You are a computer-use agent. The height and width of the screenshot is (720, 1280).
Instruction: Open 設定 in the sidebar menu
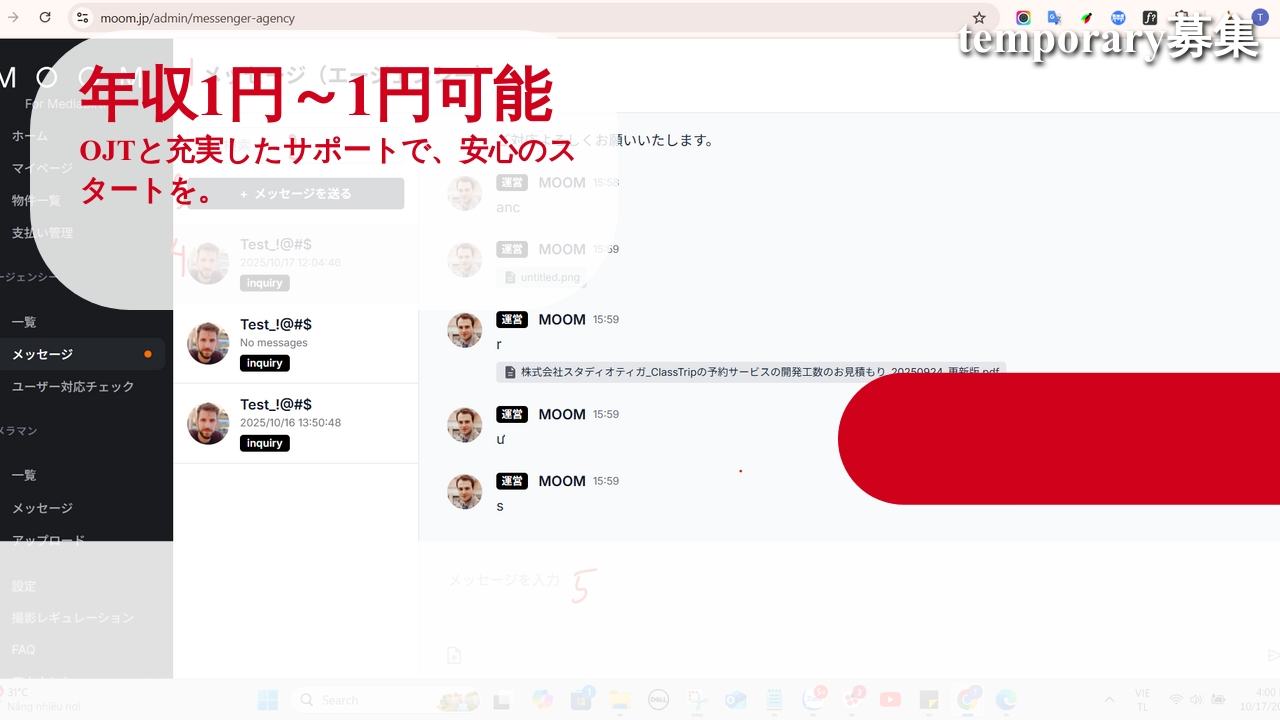23,586
